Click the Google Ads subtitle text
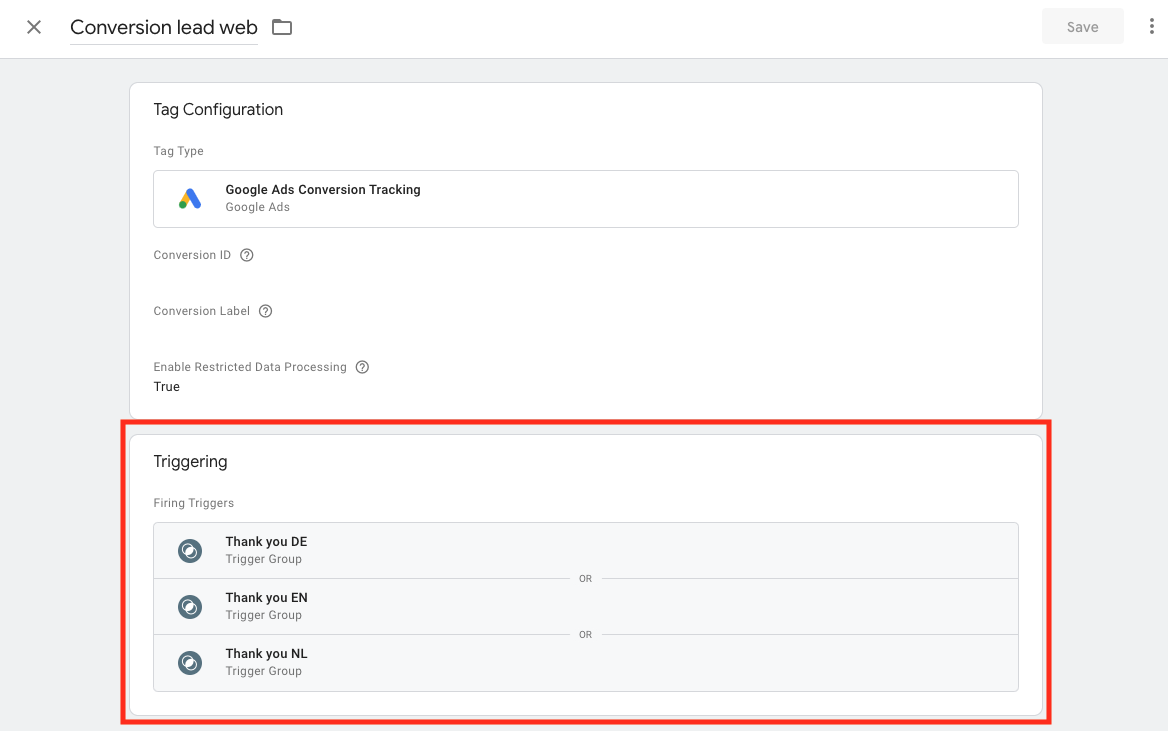 point(258,207)
